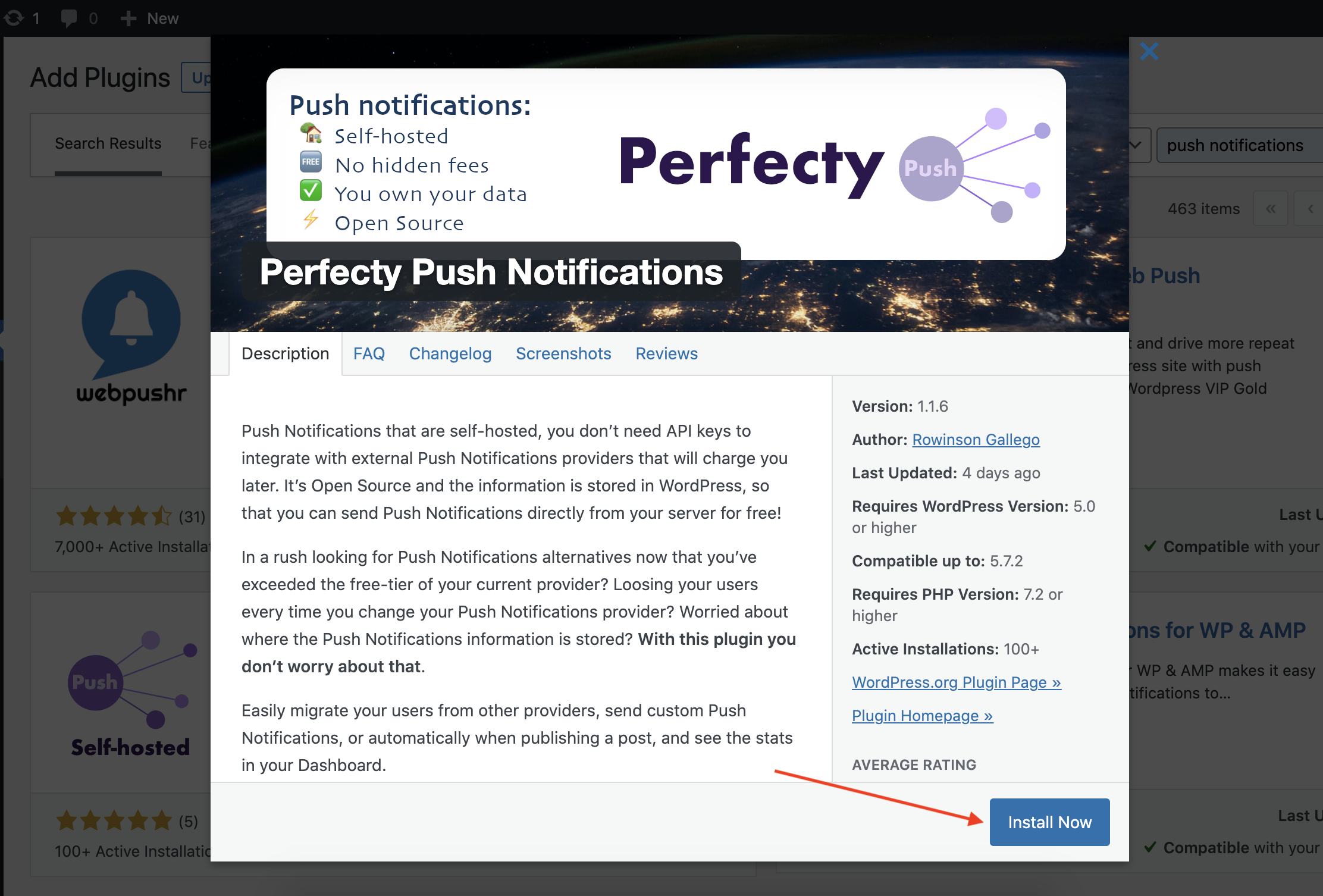Open the FAQ tab
1323x896 pixels.
tap(369, 353)
